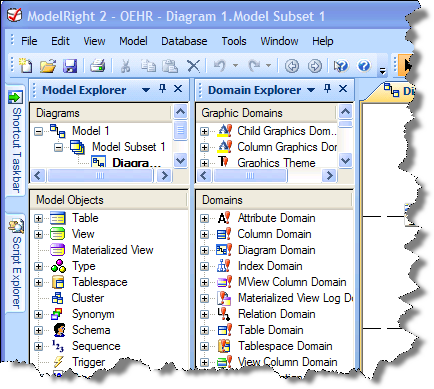
Task: Select the Schema person icon
Action: 59,330
